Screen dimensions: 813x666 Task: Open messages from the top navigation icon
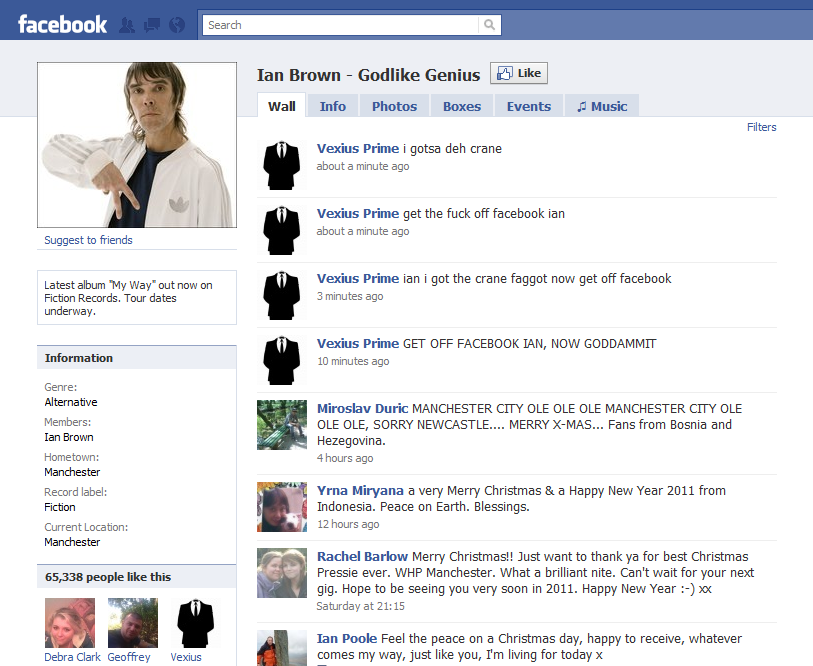tap(151, 24)
